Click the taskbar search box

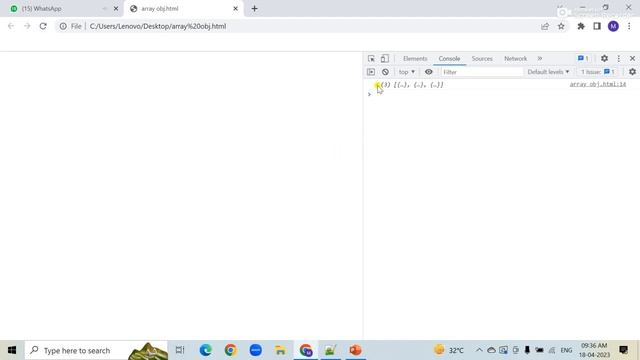pyautogui.click(x=96, y=350)
